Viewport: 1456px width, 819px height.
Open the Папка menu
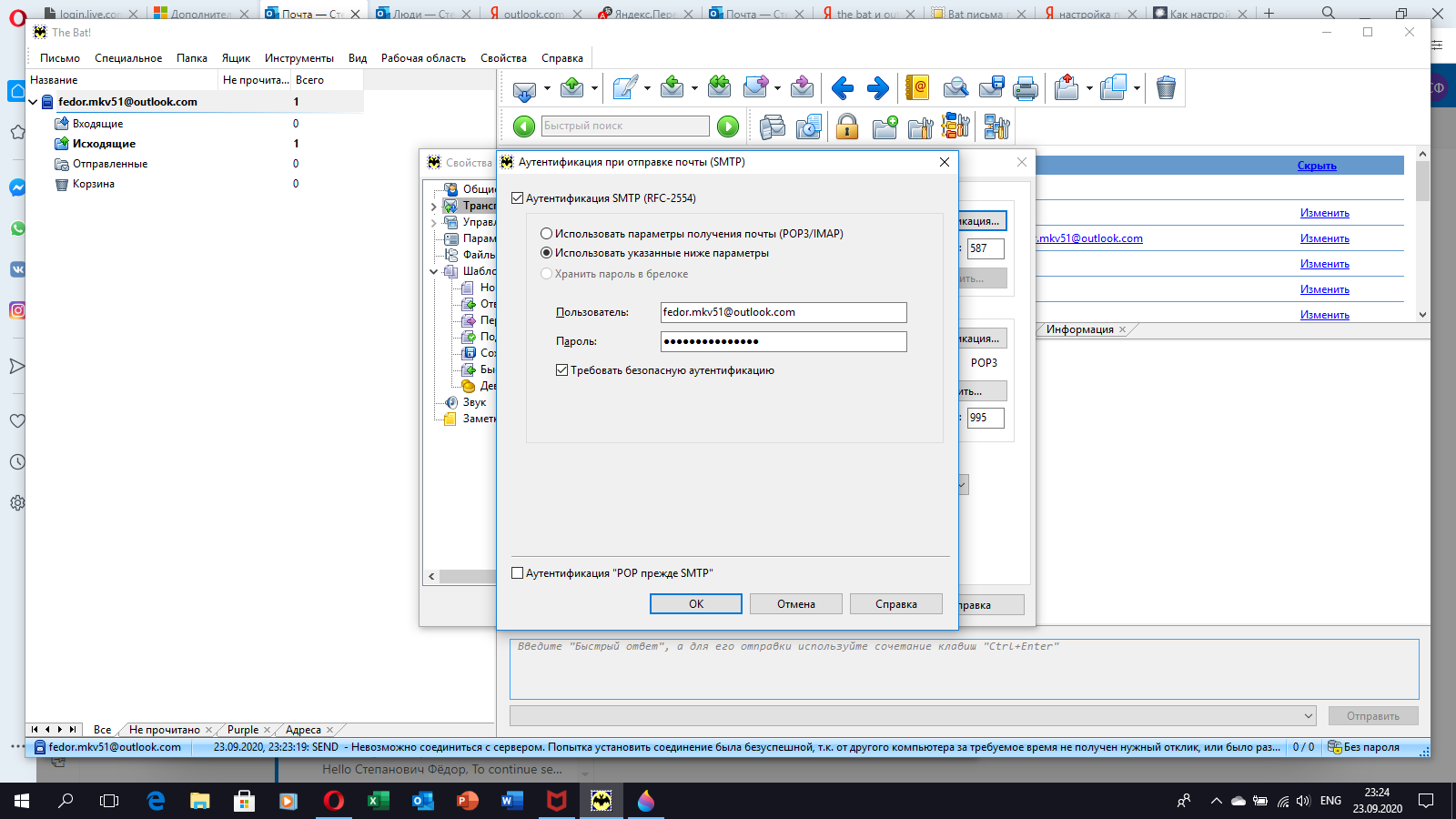tap(192, 58)
